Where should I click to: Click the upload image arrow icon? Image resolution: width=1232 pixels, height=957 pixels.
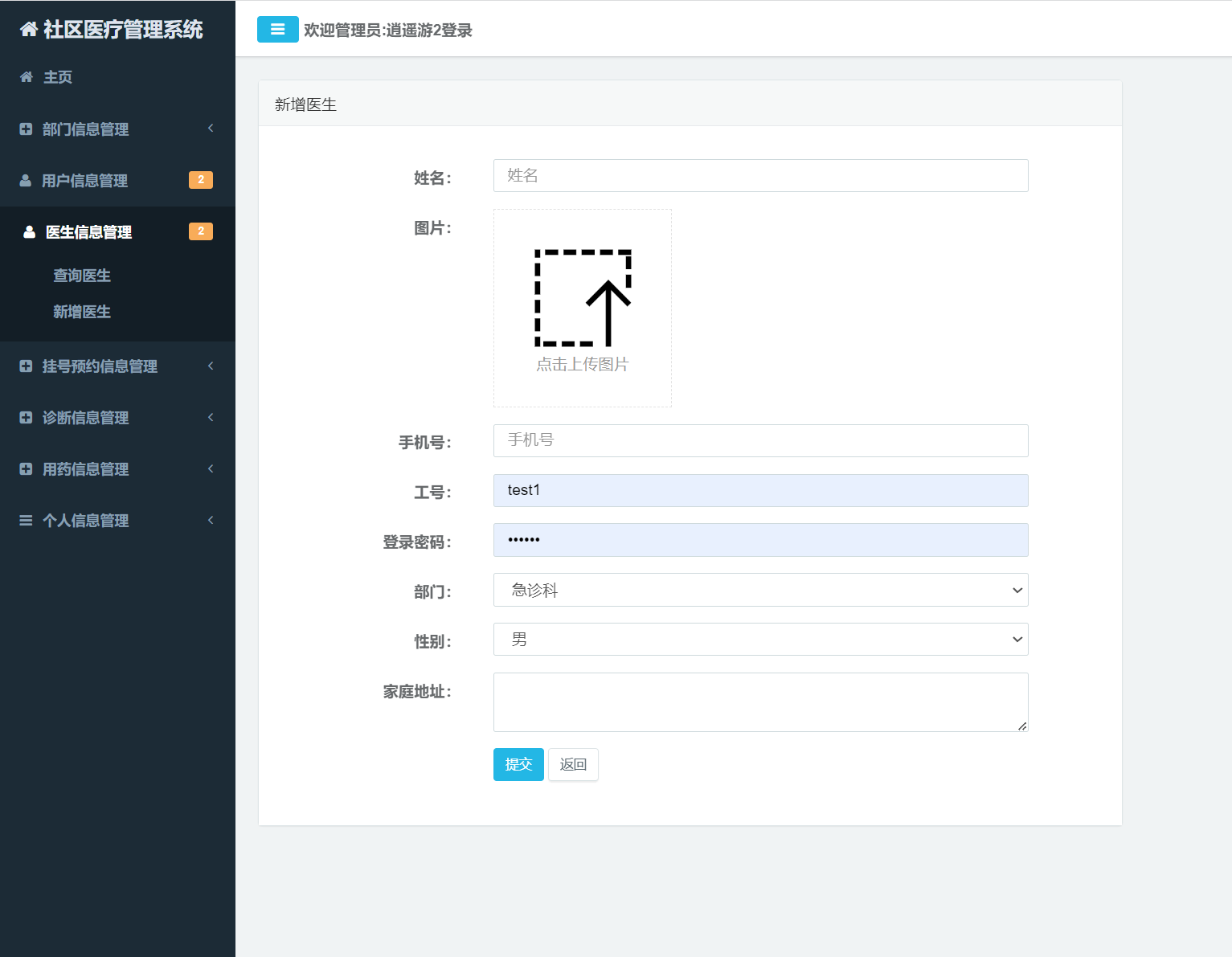pyautogui.click(x=583, y=298)
